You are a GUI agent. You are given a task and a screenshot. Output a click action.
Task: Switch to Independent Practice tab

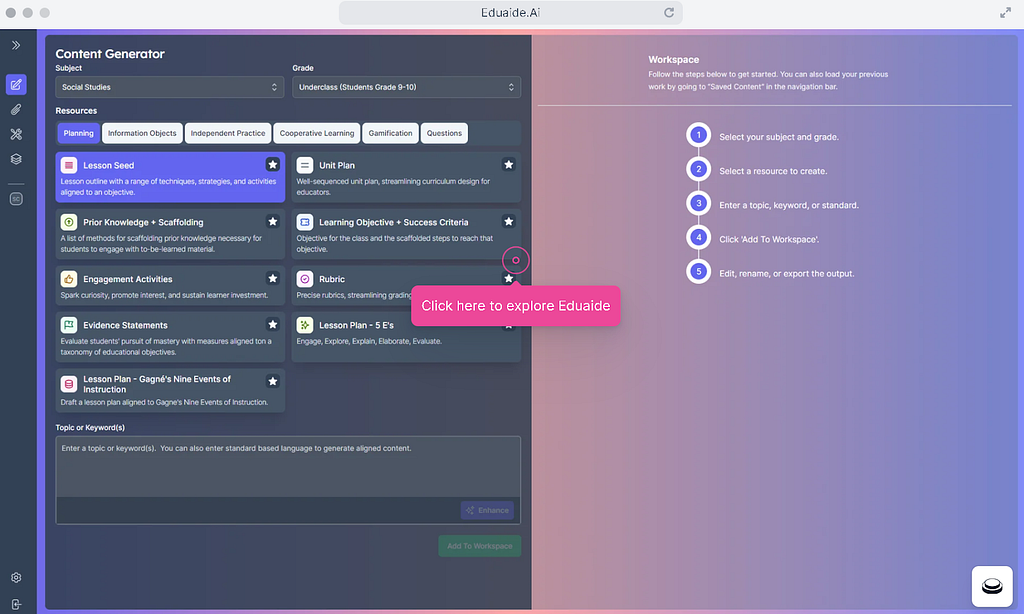(228, 133)
